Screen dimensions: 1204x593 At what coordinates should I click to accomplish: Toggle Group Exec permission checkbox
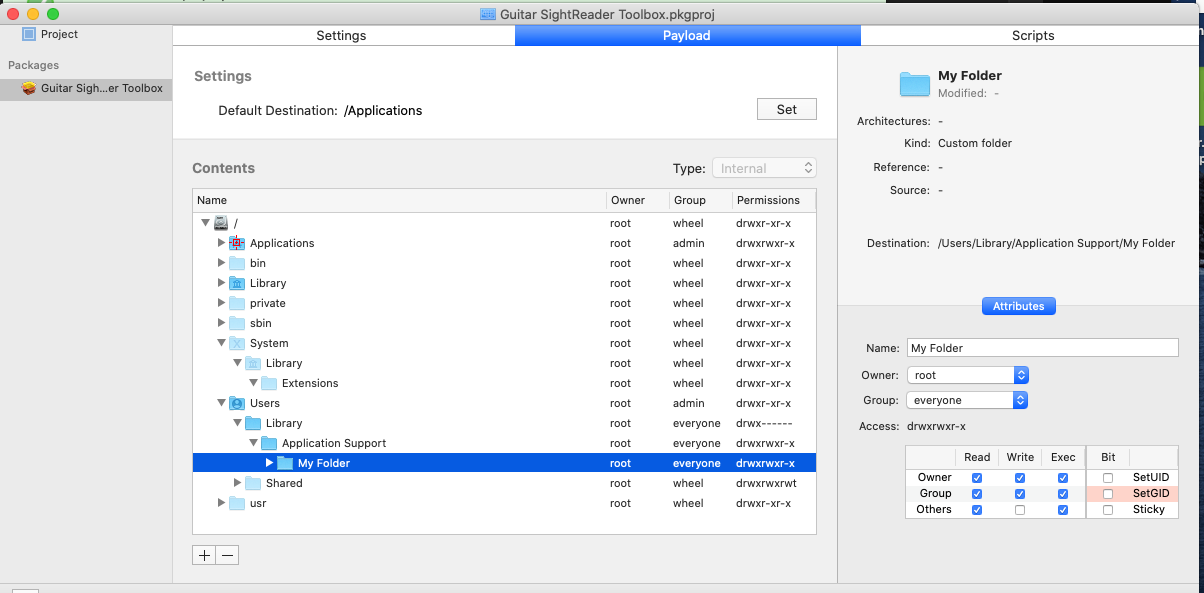pyautogui.click(x=1062, y=494)
